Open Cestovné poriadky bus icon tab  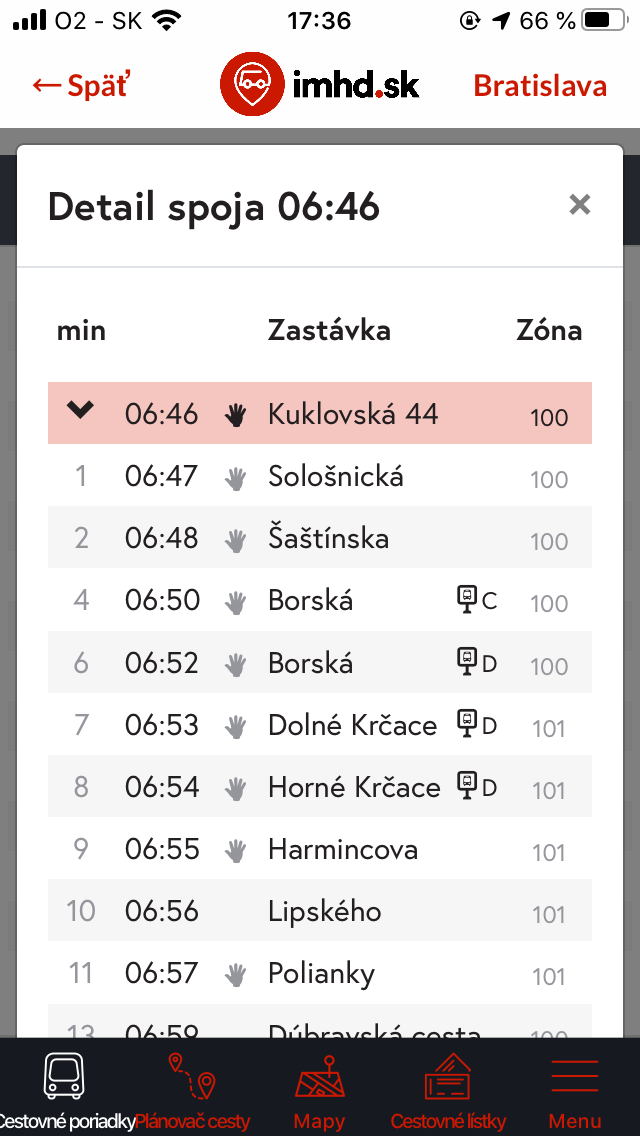click(x=64, y=1077)
